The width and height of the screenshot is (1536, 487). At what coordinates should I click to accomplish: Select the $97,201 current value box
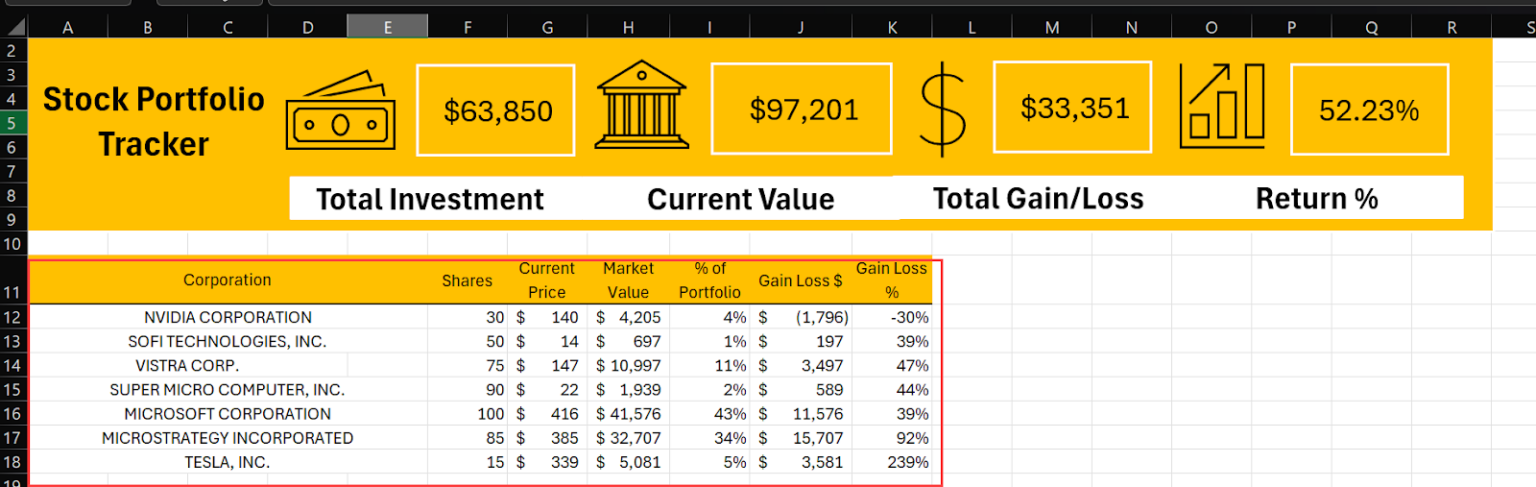802,108
